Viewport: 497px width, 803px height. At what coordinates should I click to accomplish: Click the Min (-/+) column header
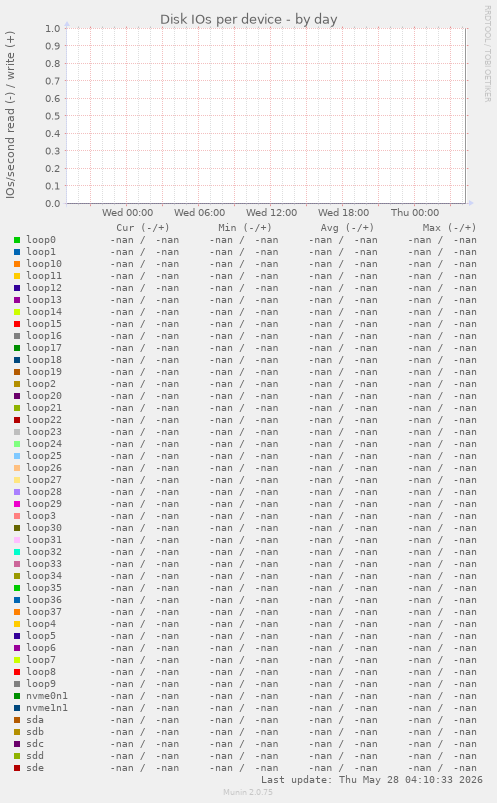(244, 227)
